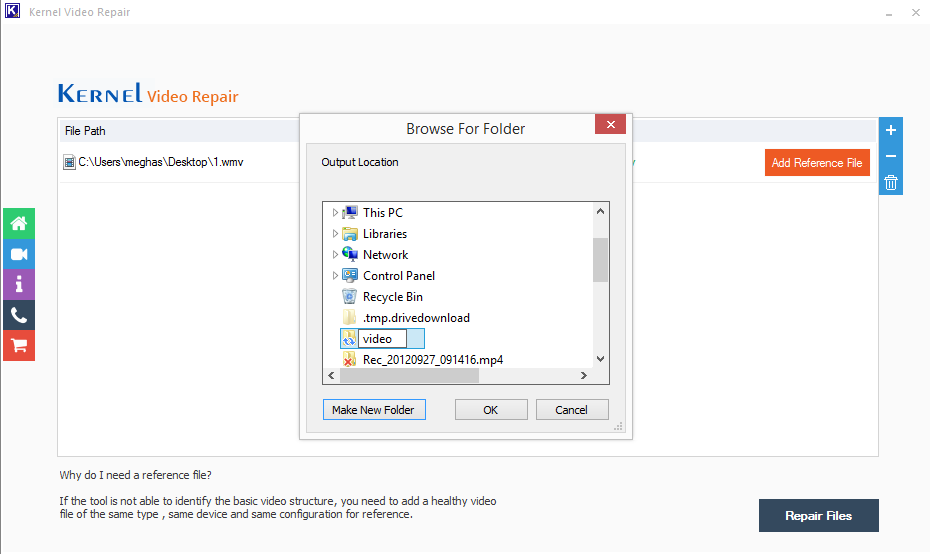932x554 pixels.
Task: Select the This PC computer icon
Action: (350, 212)
